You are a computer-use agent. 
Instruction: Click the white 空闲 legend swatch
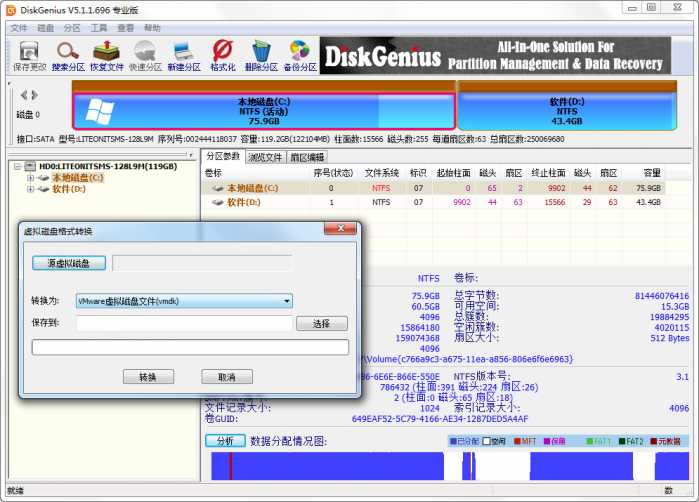click(486, 441)
